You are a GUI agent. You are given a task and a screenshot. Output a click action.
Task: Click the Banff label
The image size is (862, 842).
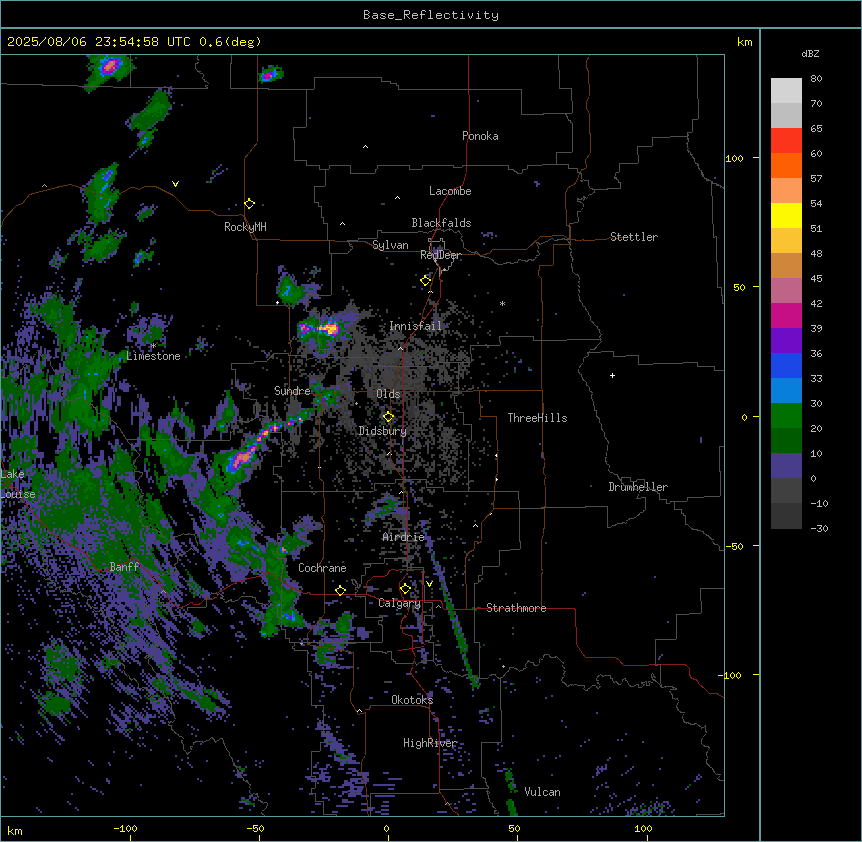point(124,567)
